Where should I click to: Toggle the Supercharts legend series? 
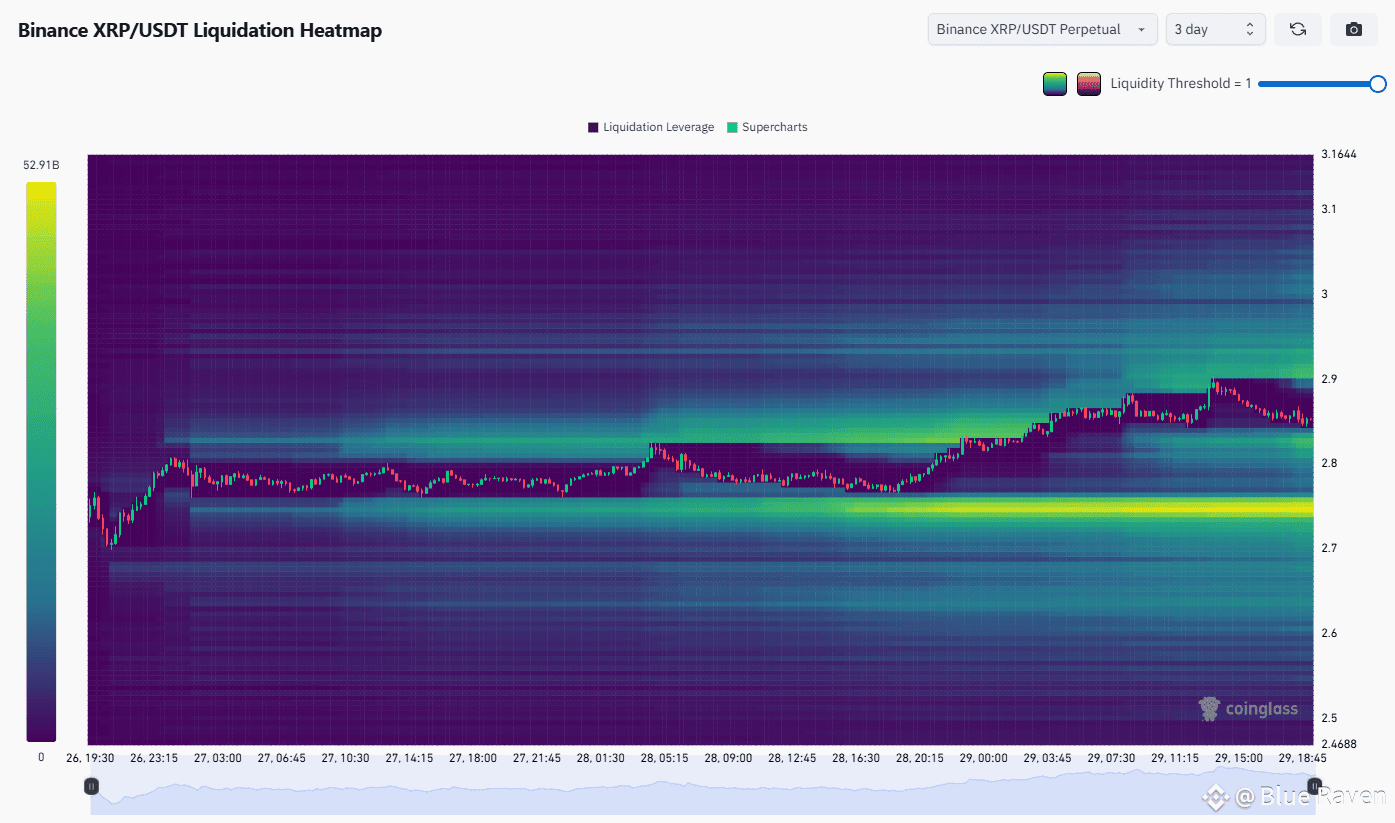[767, 127]
